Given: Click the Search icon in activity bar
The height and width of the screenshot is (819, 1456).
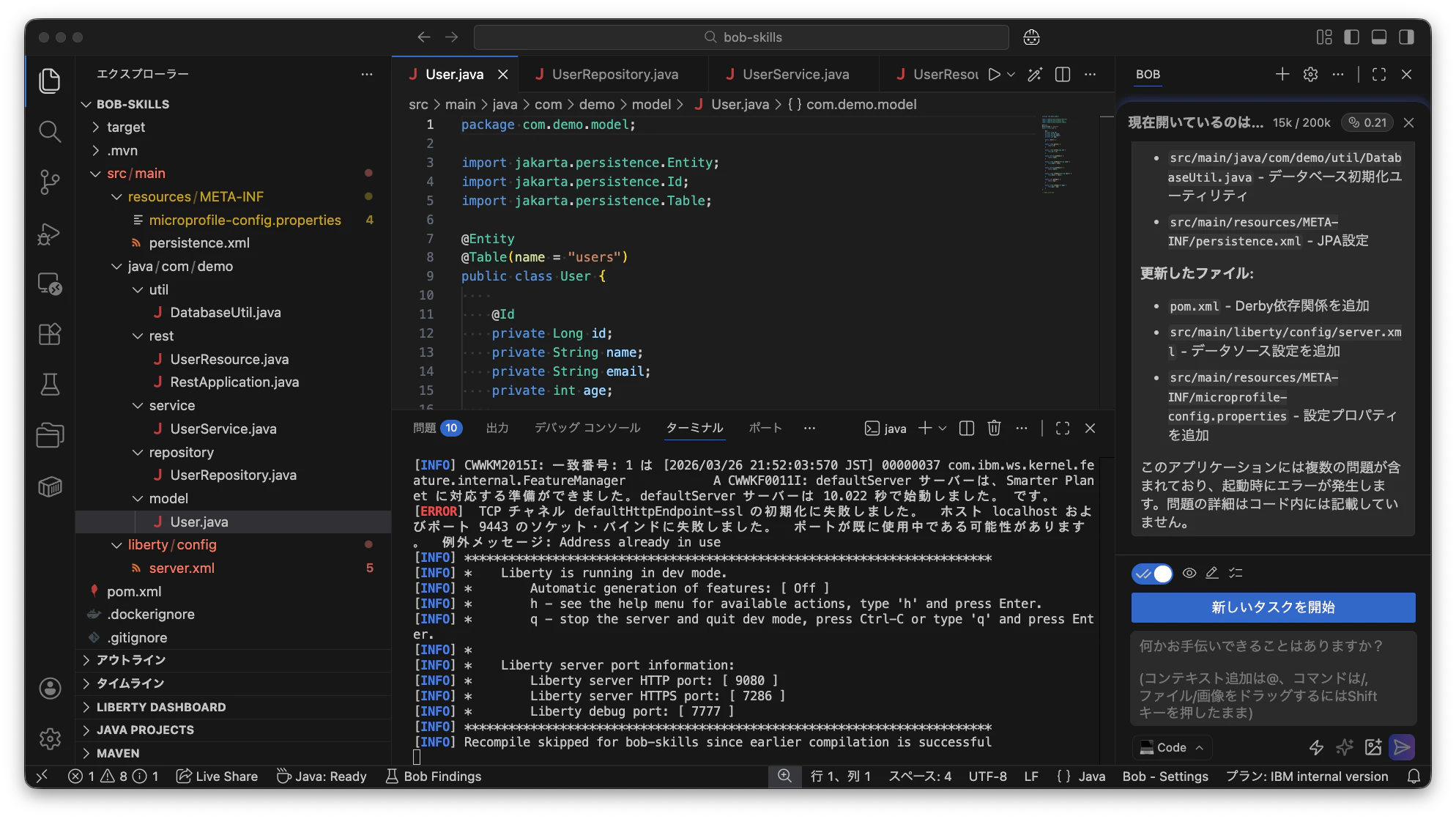Looking at the screenshot, I should 49,131.
